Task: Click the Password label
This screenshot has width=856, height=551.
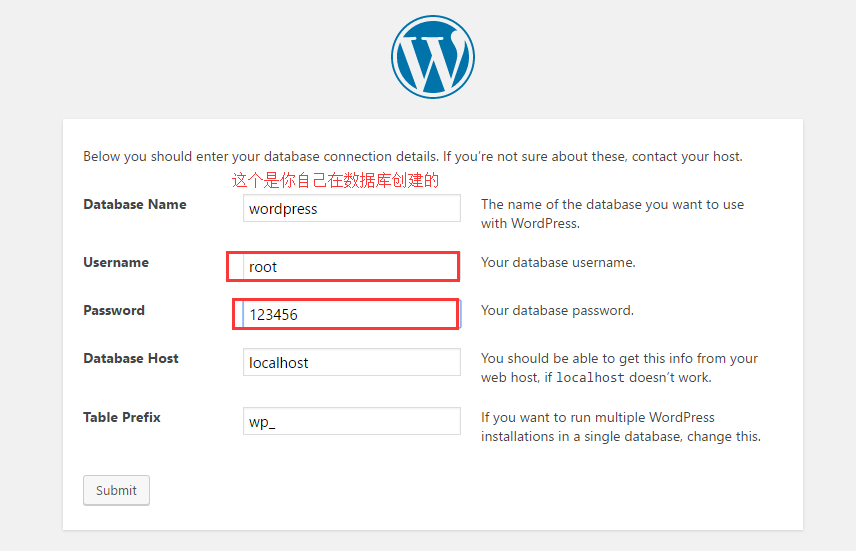Action: (114, 310)
